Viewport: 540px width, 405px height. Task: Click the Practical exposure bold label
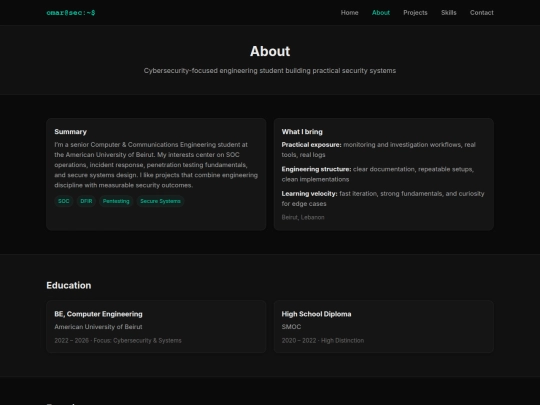(x=311, y=145)
